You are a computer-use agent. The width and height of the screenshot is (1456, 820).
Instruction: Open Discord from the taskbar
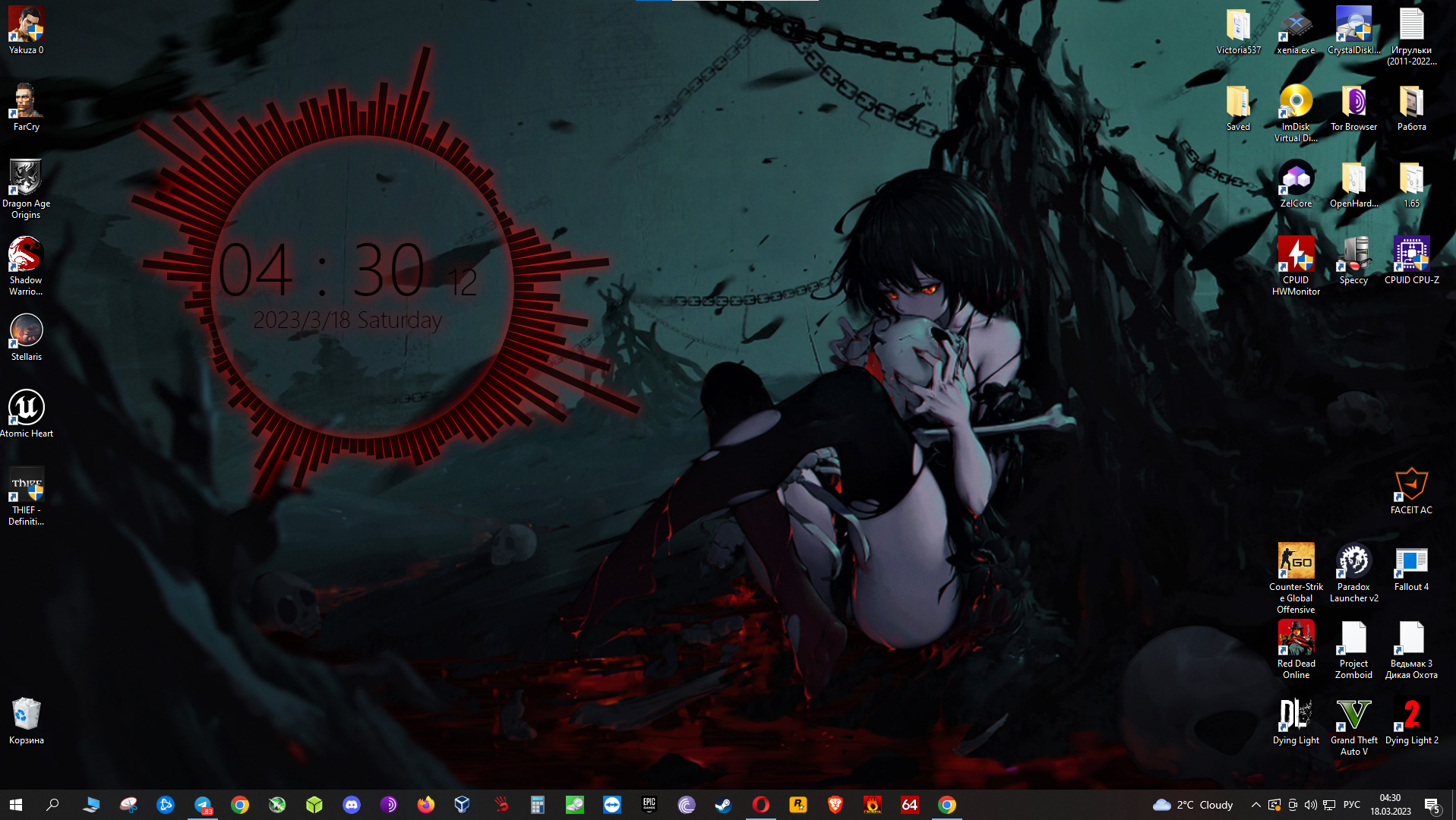pyautogui.click(x=352, y=805)
